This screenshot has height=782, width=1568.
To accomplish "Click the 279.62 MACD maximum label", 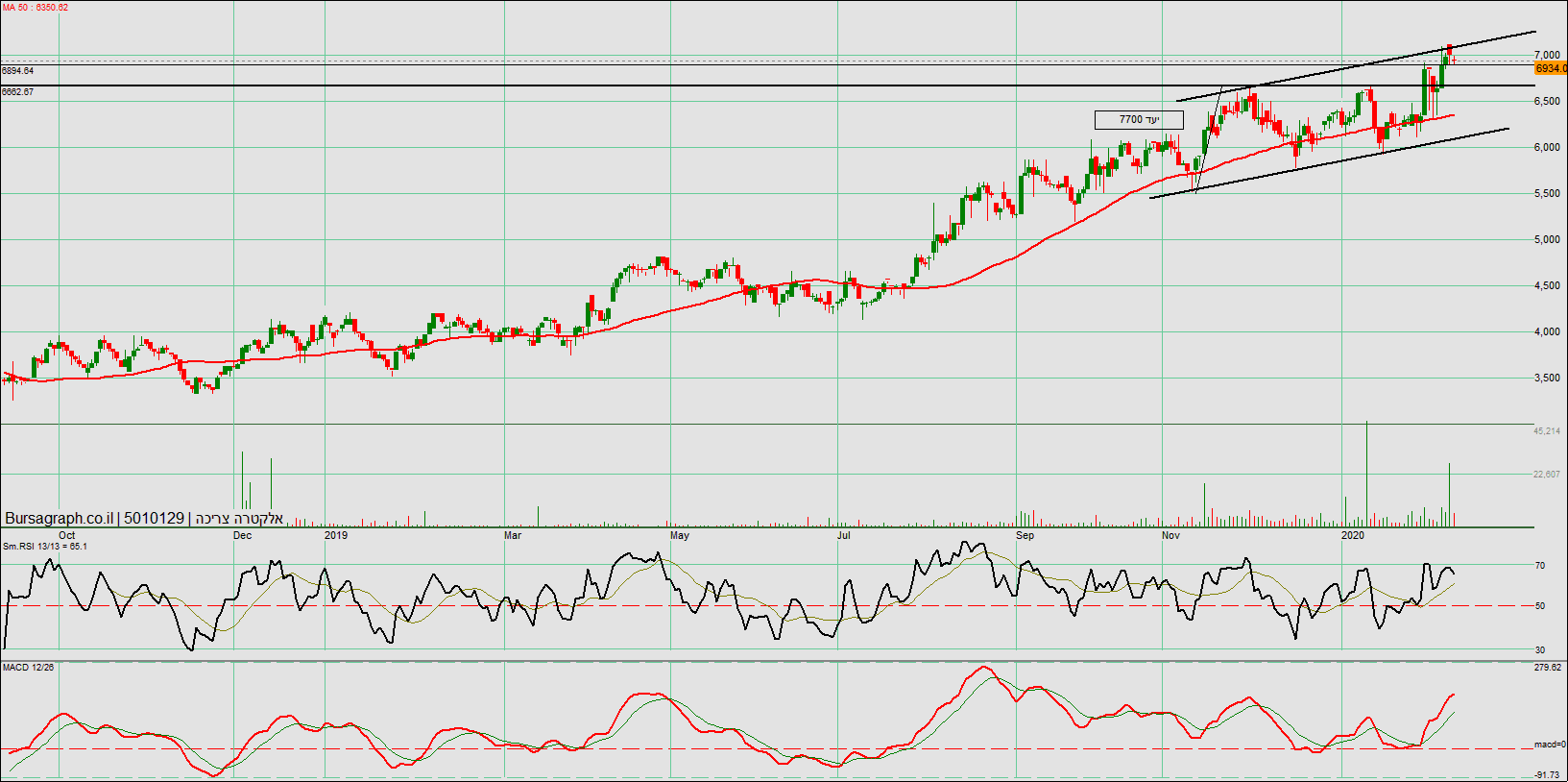I will pos(1547,668).
